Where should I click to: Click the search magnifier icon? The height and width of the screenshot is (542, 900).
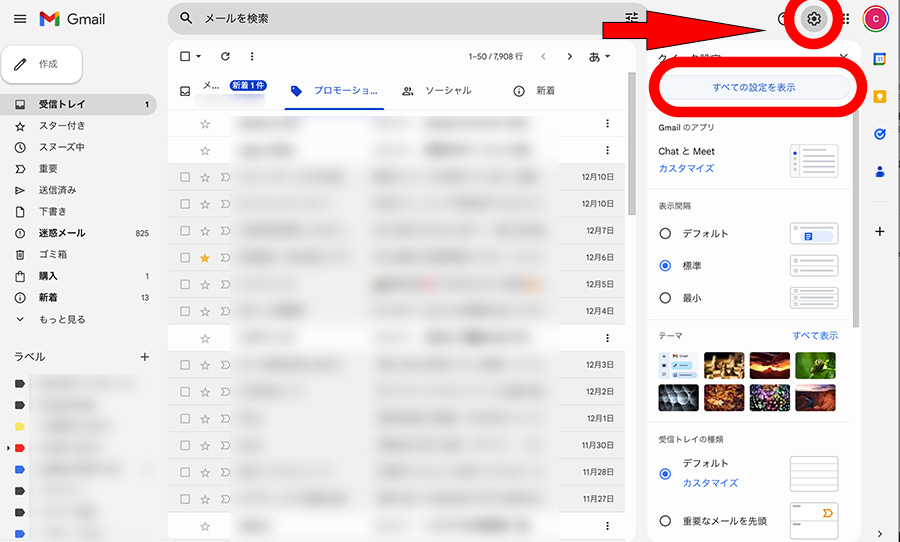(x=186, y=18)
